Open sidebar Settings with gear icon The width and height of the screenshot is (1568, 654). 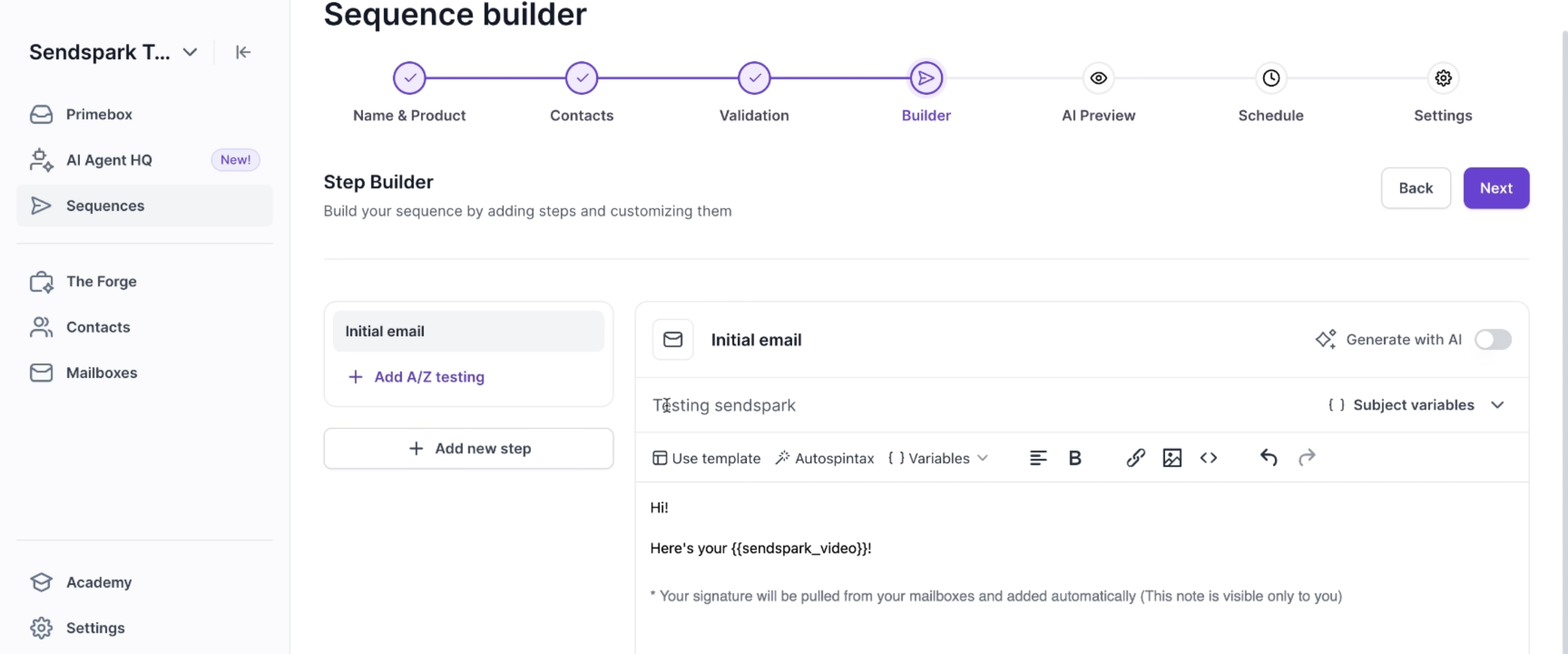point(144,628)
